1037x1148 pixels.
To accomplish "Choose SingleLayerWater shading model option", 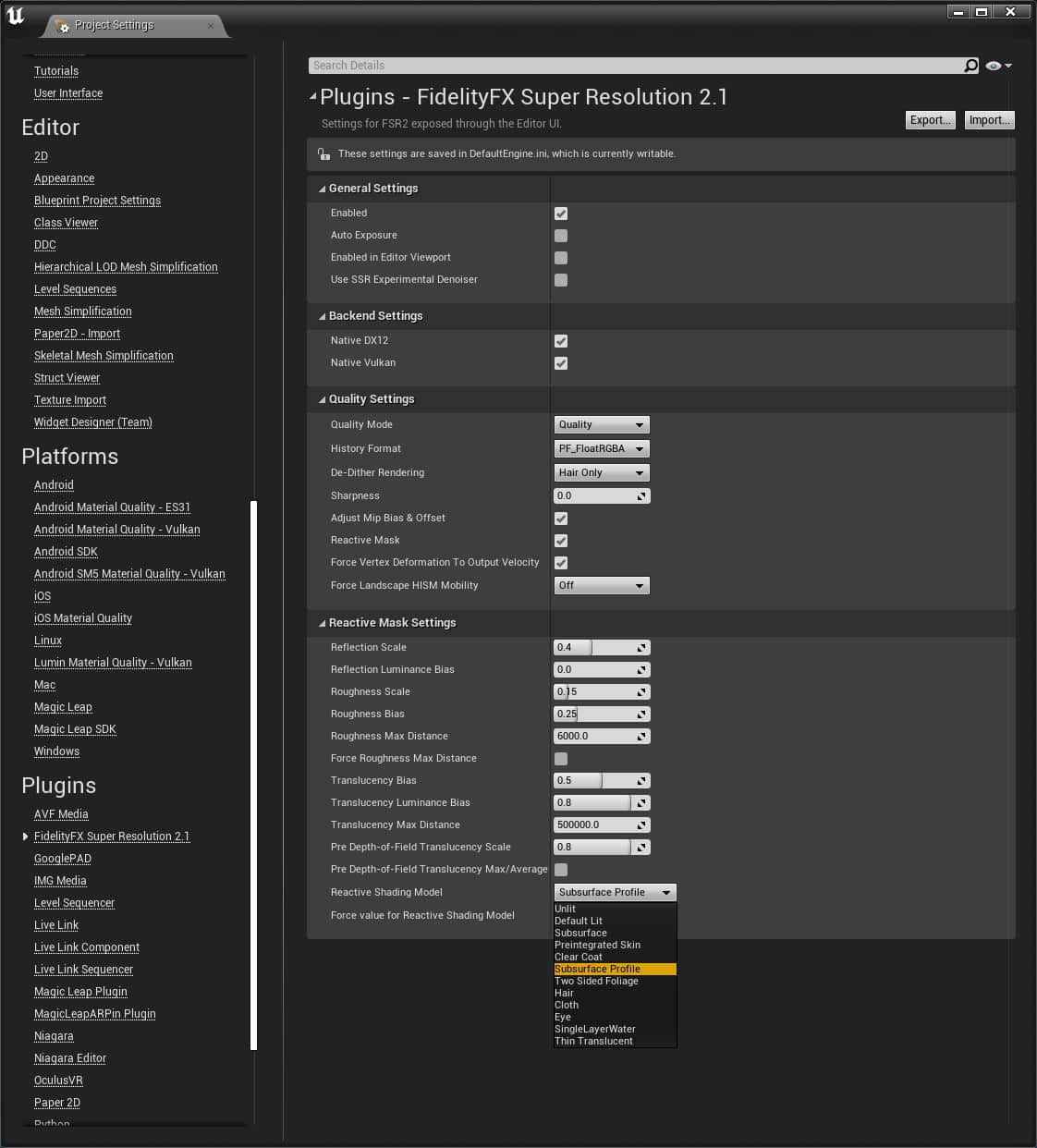I will point(595,1029).
